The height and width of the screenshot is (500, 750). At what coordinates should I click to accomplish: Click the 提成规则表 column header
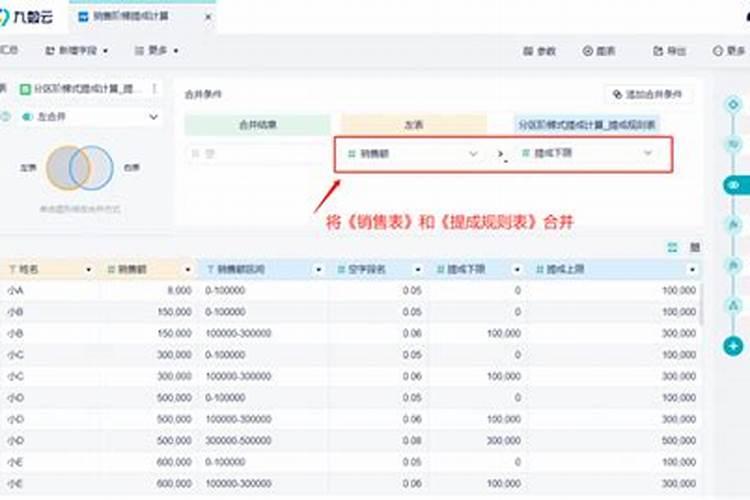click(586, 125)
